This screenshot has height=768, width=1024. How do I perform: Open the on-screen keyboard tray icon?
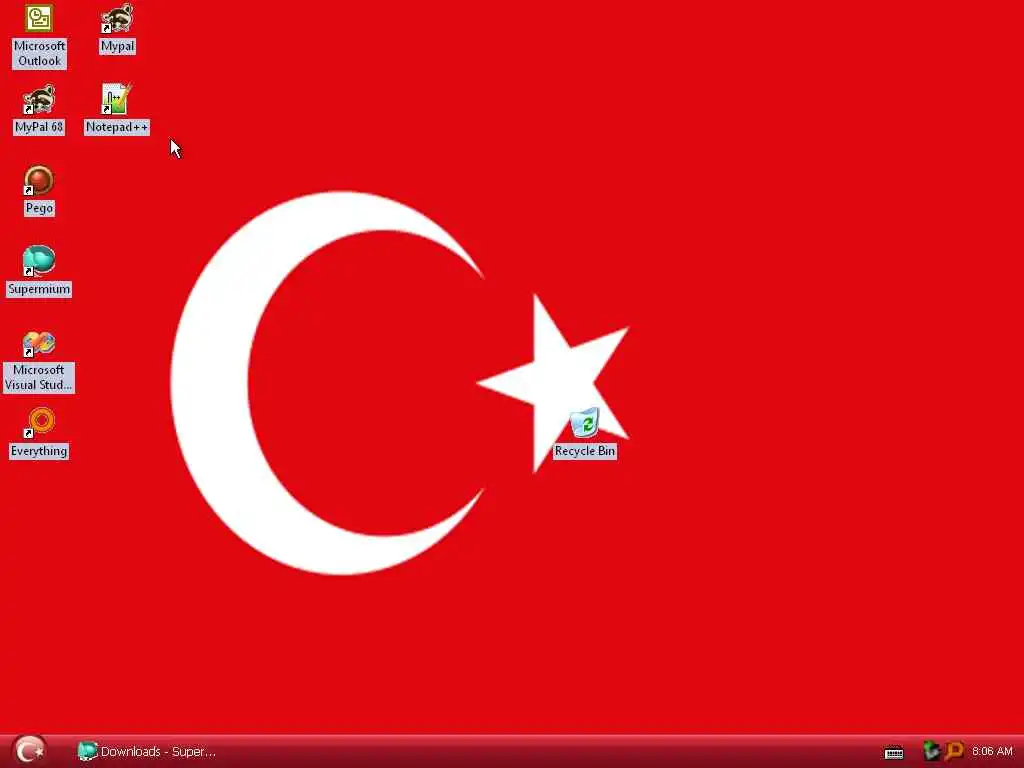[x=893, y=752]
